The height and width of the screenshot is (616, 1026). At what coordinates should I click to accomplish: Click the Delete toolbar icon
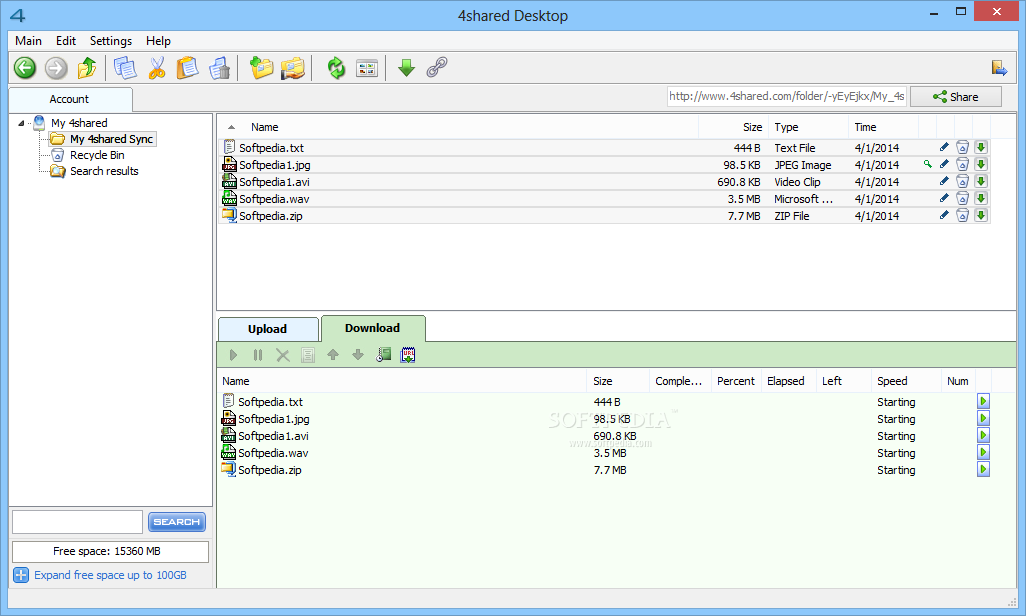point(220,67)
